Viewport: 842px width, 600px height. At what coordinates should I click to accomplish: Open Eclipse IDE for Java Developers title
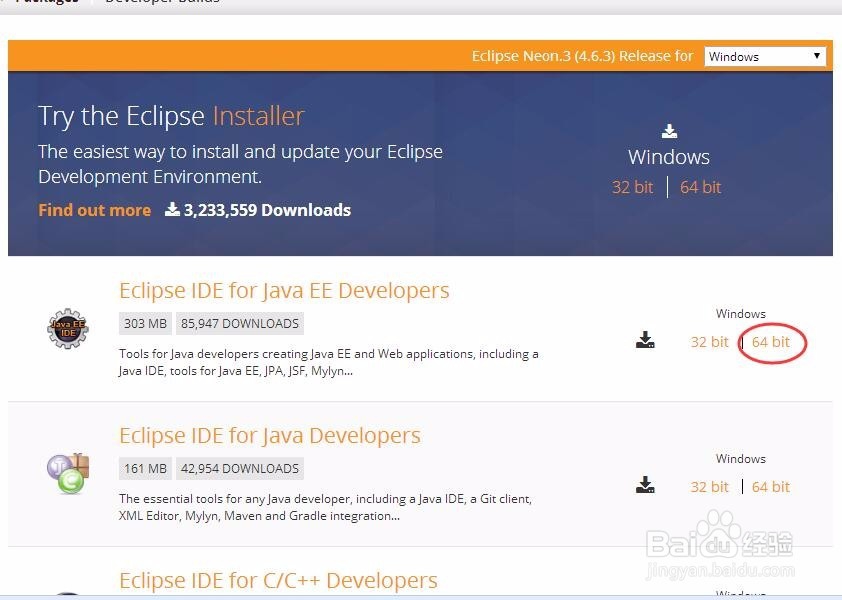coord(270,436)
